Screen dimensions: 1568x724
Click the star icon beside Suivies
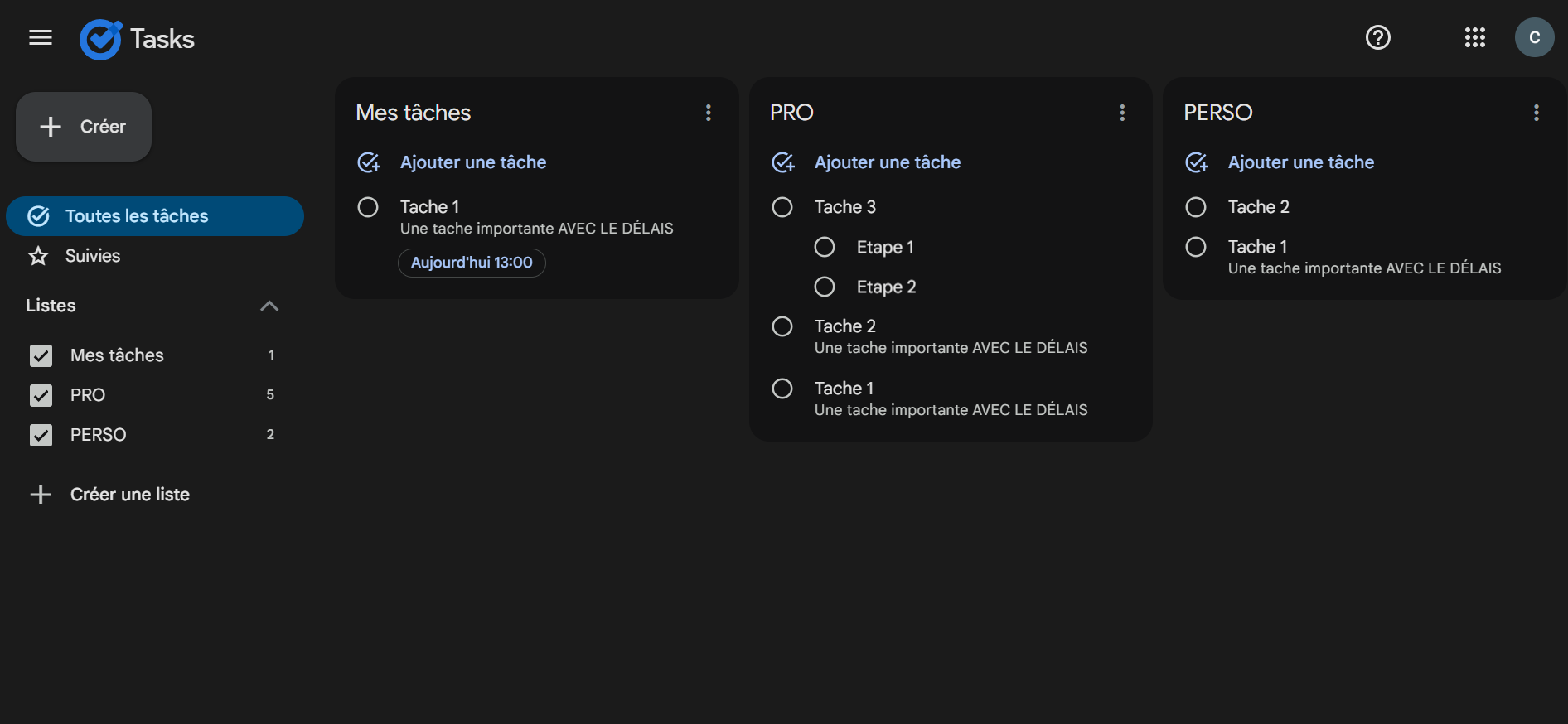pyautogui.click(x=38, y=256)
